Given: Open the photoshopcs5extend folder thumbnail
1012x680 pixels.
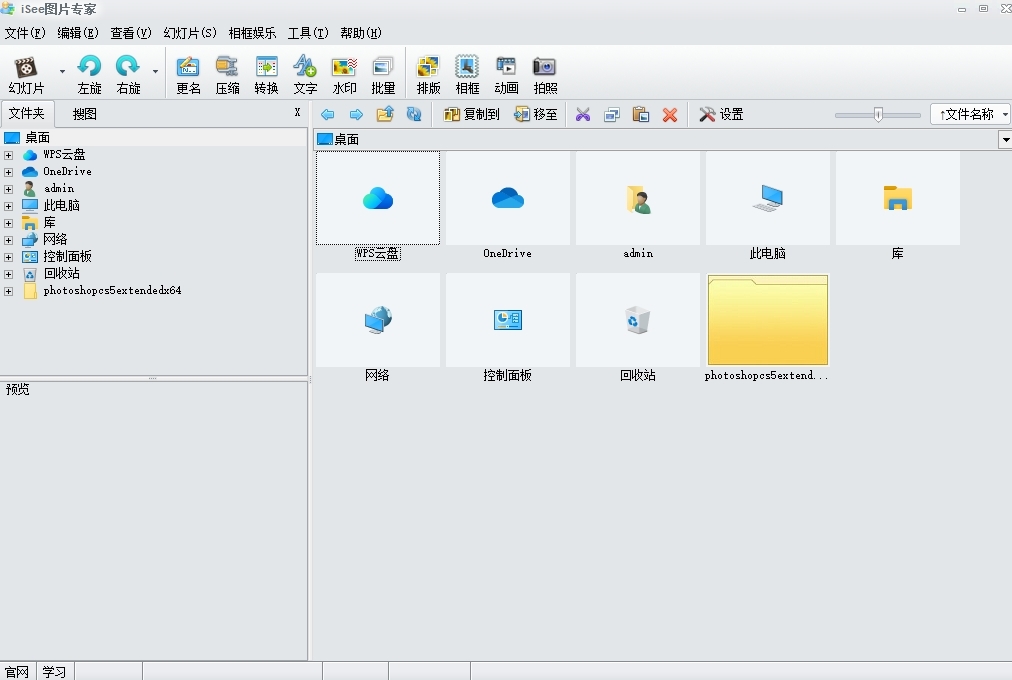Looking at the screenshot, I should pos(767,320).
